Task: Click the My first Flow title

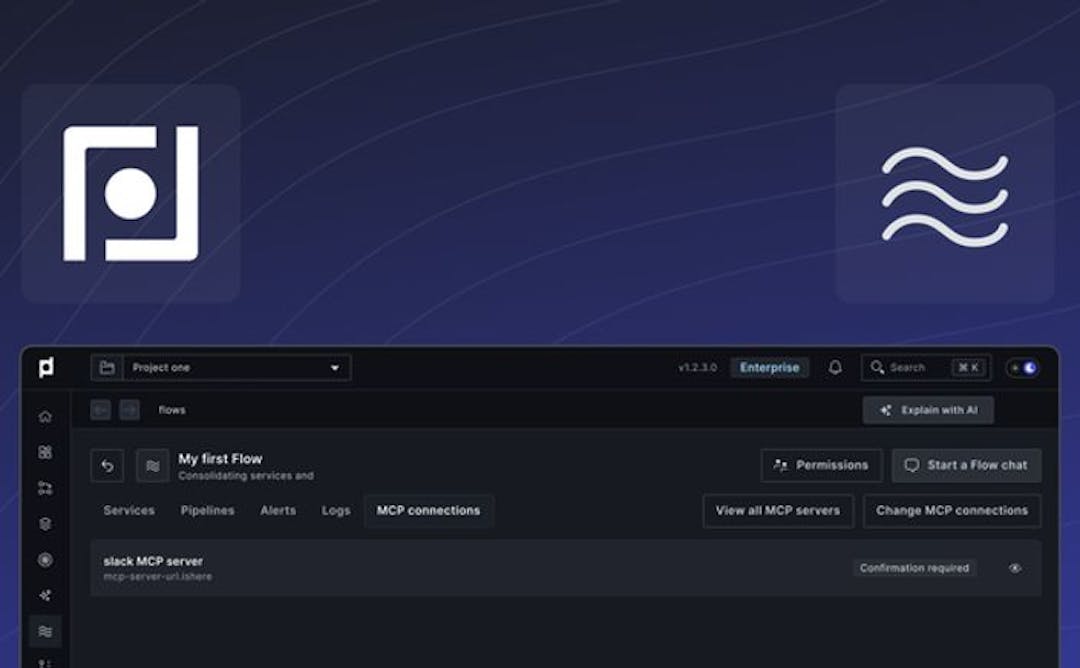Action: 220,459
